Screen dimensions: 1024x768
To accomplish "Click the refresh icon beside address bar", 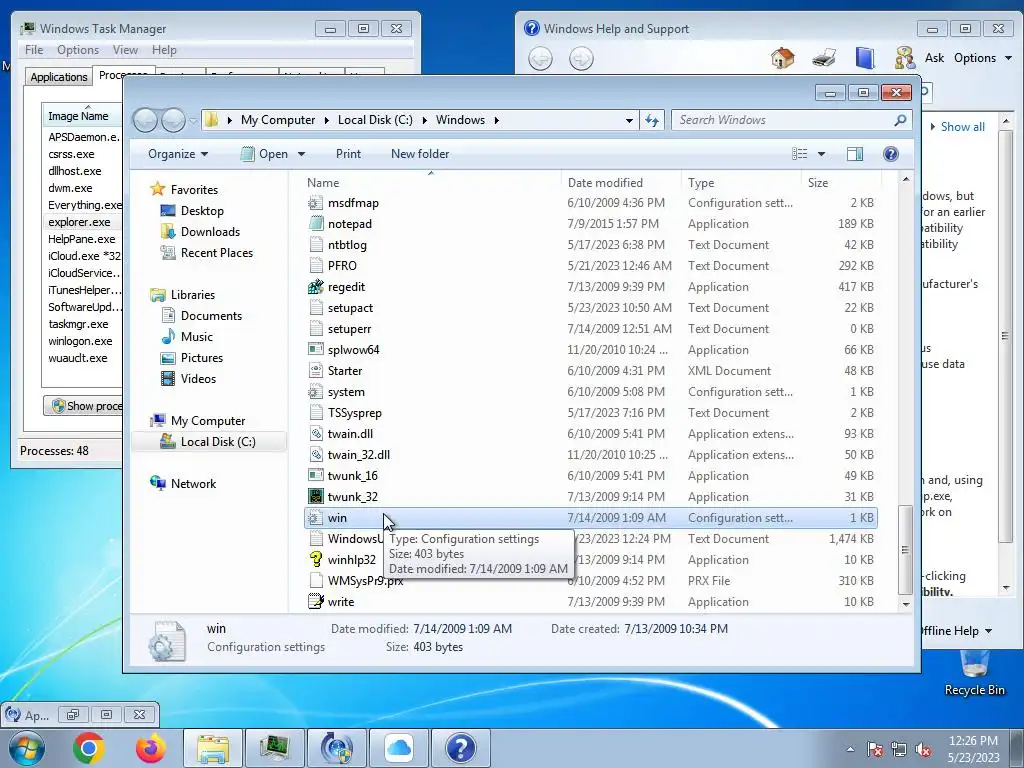I will (652, 120).
